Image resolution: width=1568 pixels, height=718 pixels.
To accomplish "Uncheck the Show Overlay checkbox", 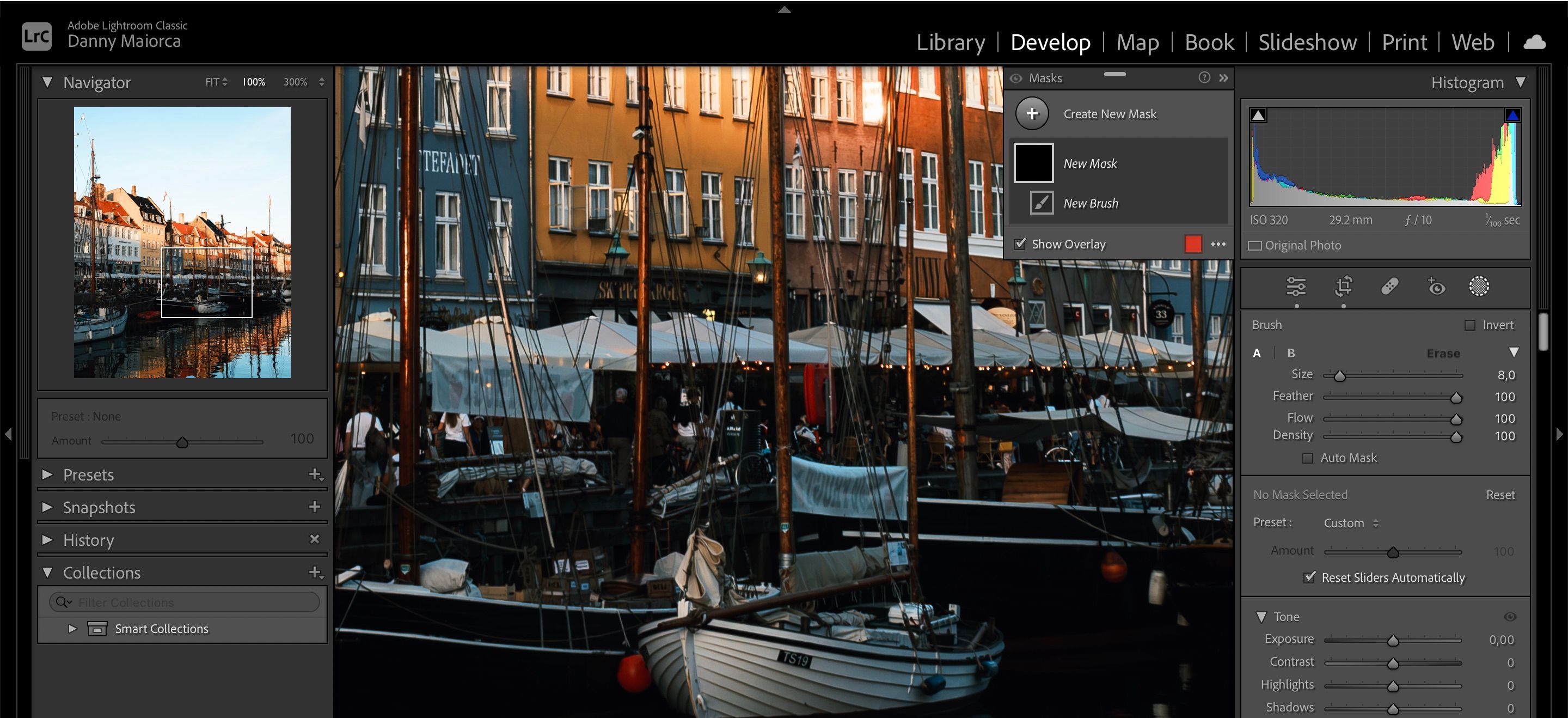I will [1020, 244].
